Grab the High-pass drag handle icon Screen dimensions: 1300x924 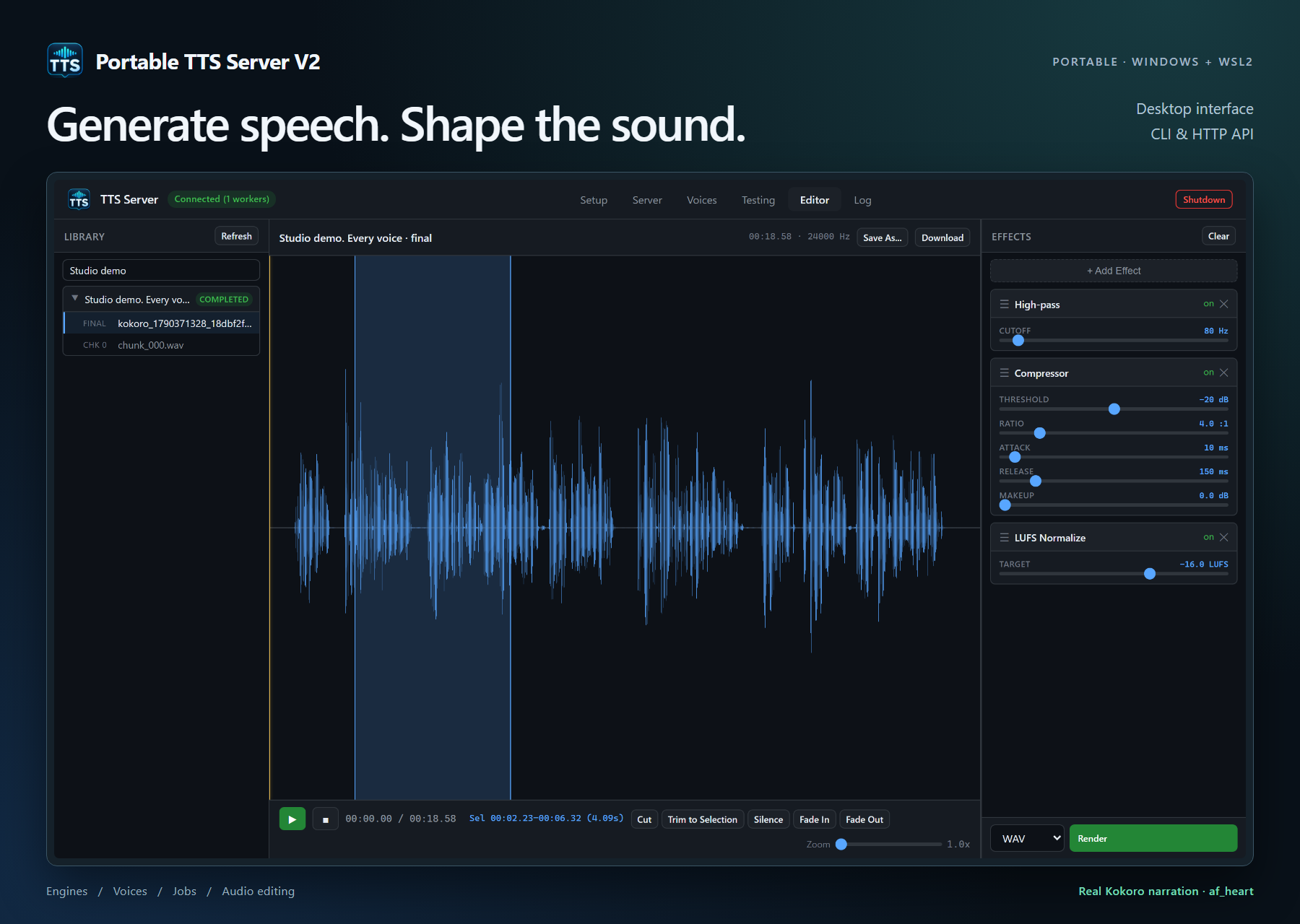click(1004, 304)
